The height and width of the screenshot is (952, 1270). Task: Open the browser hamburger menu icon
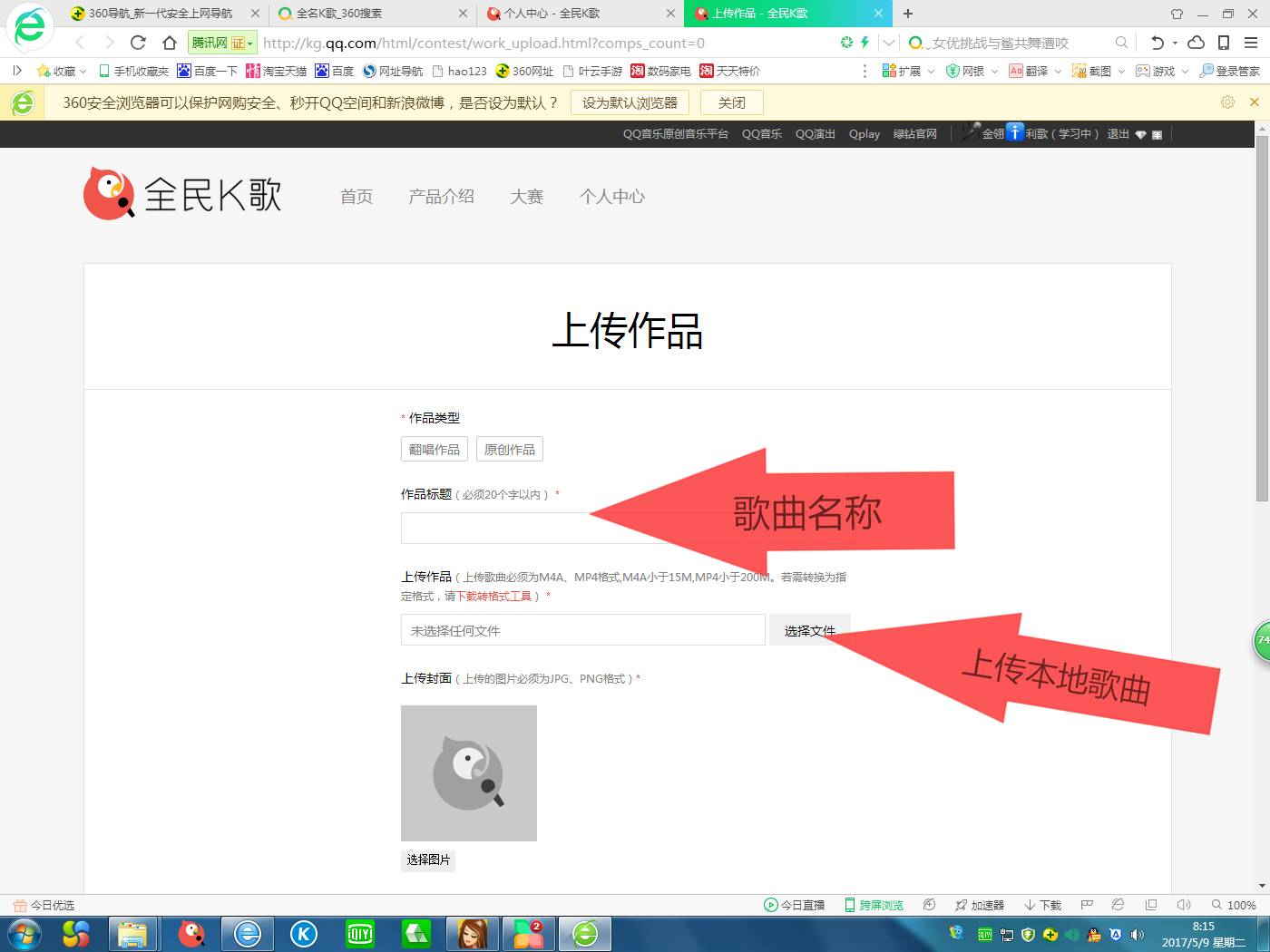(1251, 43)
